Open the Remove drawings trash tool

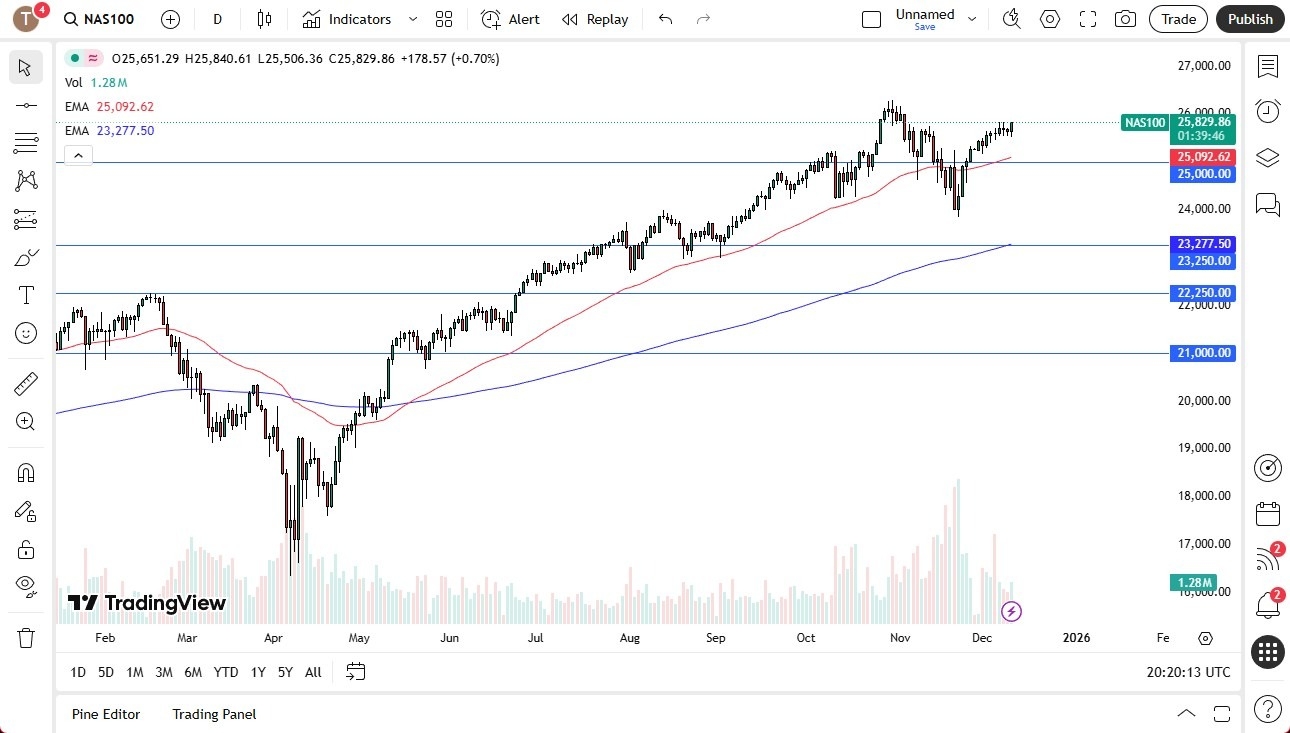26,637
